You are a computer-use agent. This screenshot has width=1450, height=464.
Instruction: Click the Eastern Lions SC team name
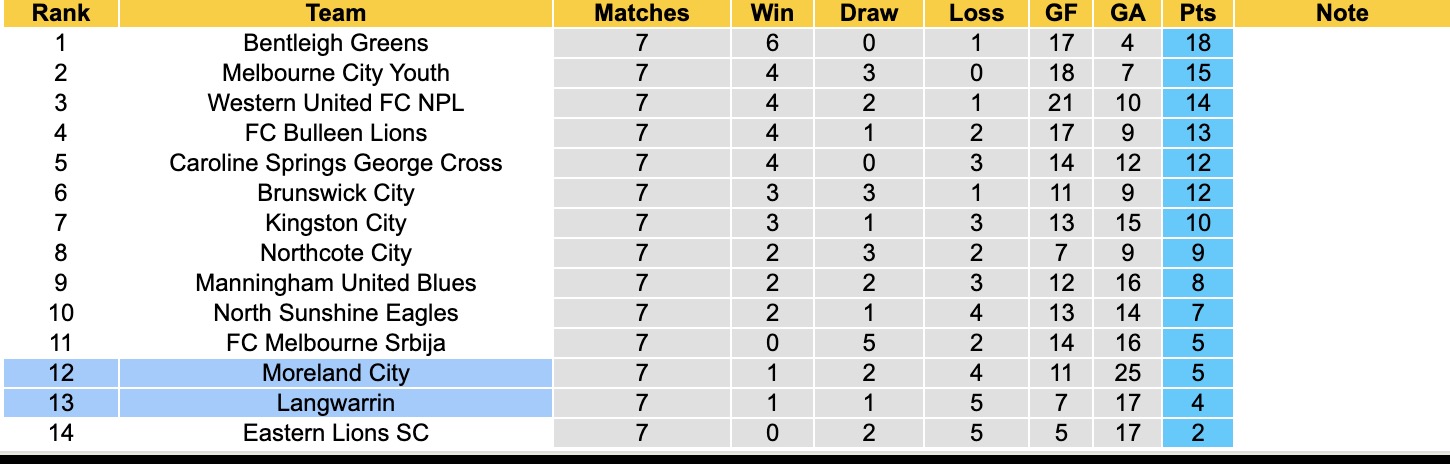tap(336, 433)
